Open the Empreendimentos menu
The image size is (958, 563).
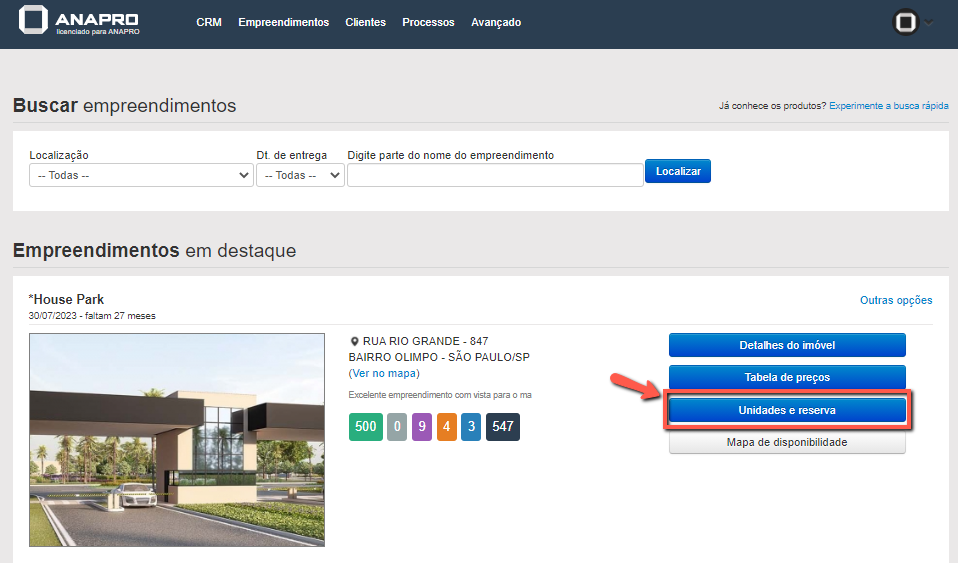tap(283, 22)
